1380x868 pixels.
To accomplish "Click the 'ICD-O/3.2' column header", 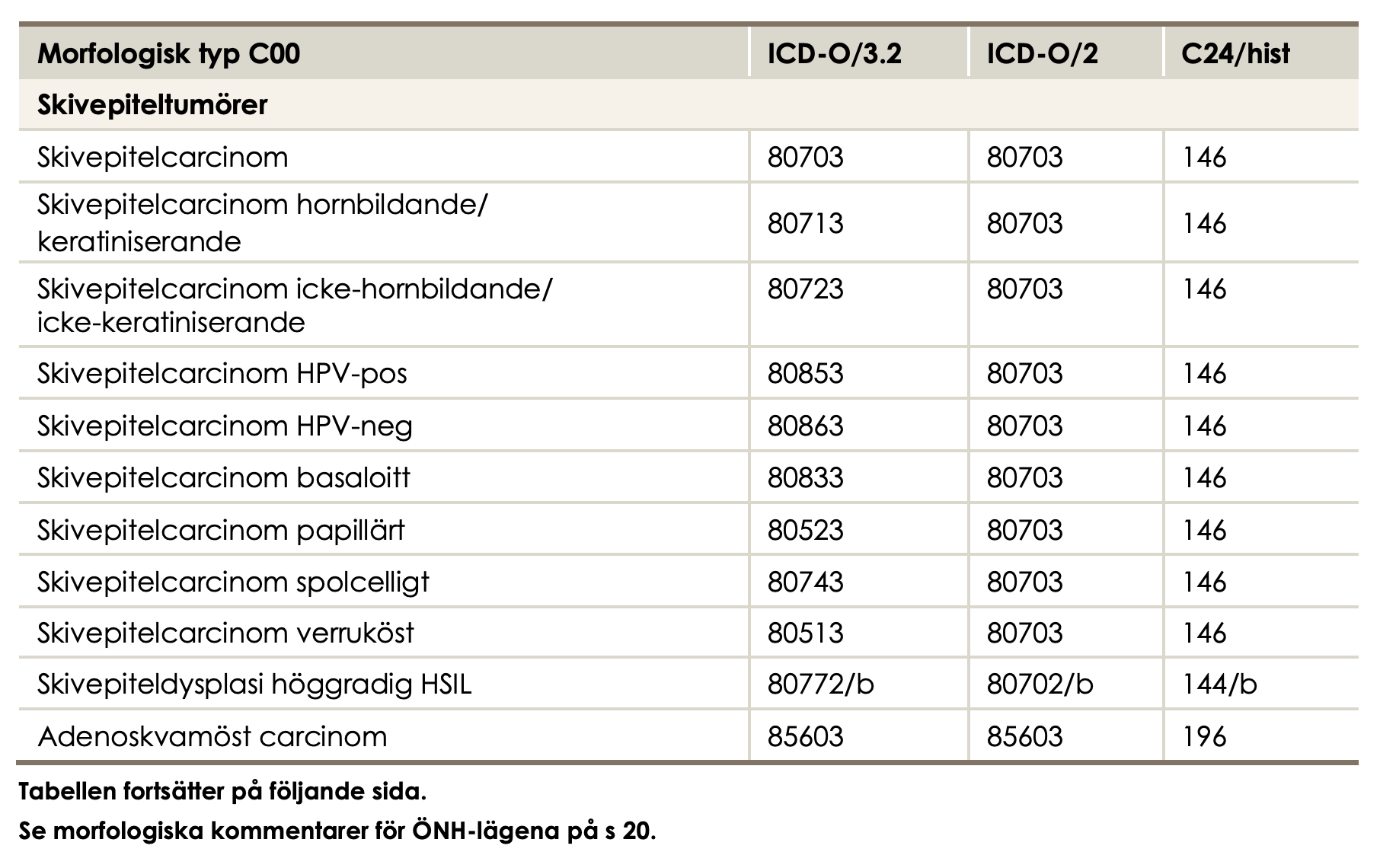I will (834, 54).
